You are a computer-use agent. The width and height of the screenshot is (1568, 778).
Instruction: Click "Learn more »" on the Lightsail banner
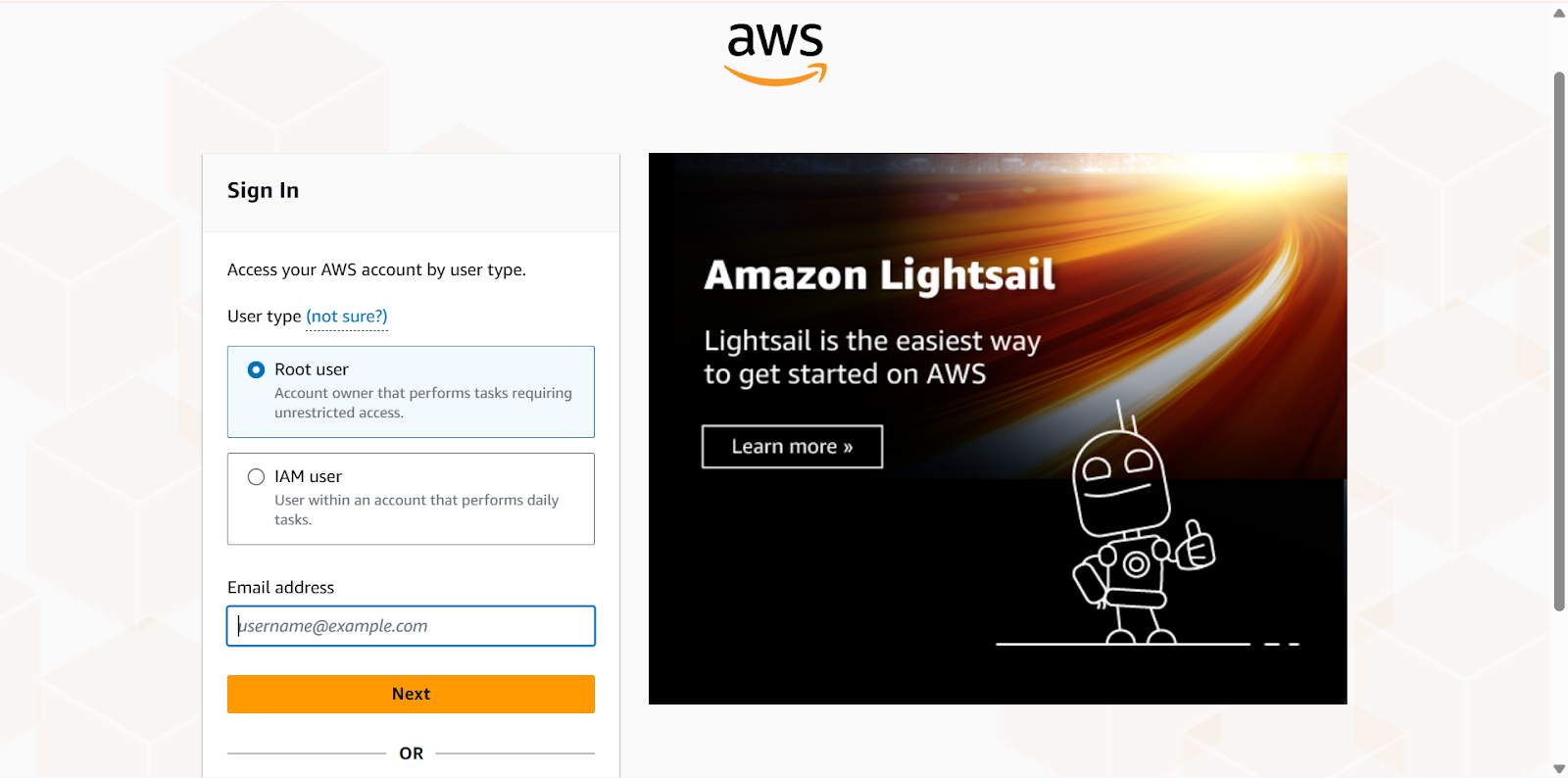tap(791, 446)
